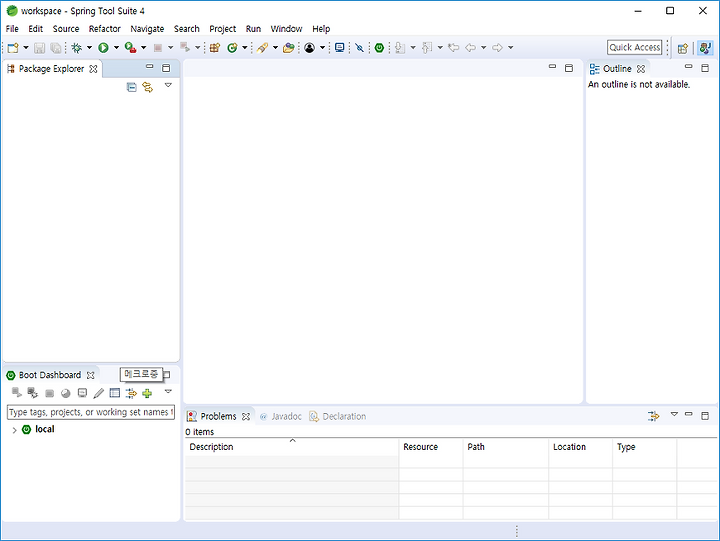The width and height of the screenshot is (720, 541).
Task: Click the Save disk icon
Action: pos(39,47)
